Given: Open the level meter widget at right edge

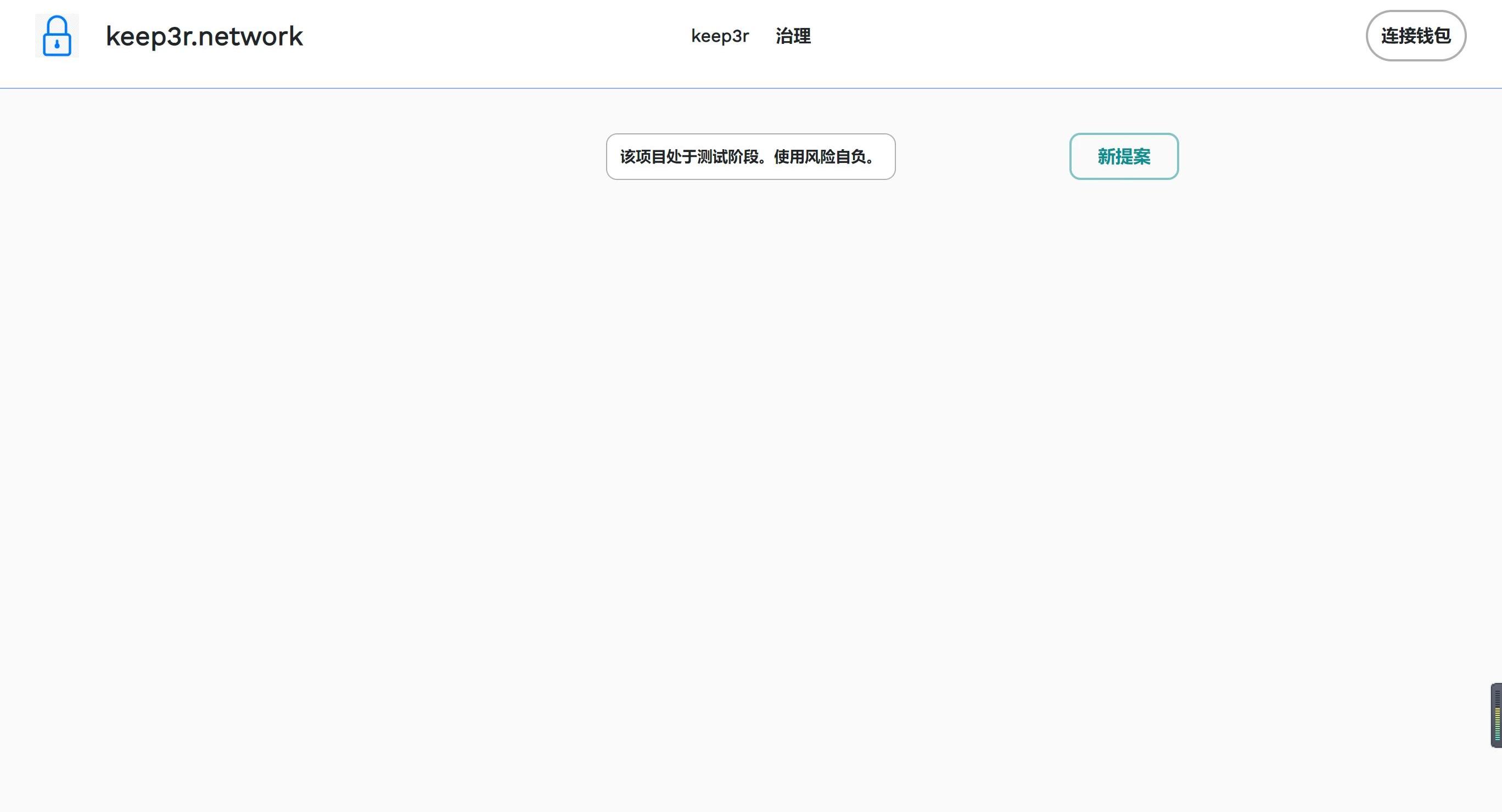Looking at the screenshot, I should click(1496, 715).
